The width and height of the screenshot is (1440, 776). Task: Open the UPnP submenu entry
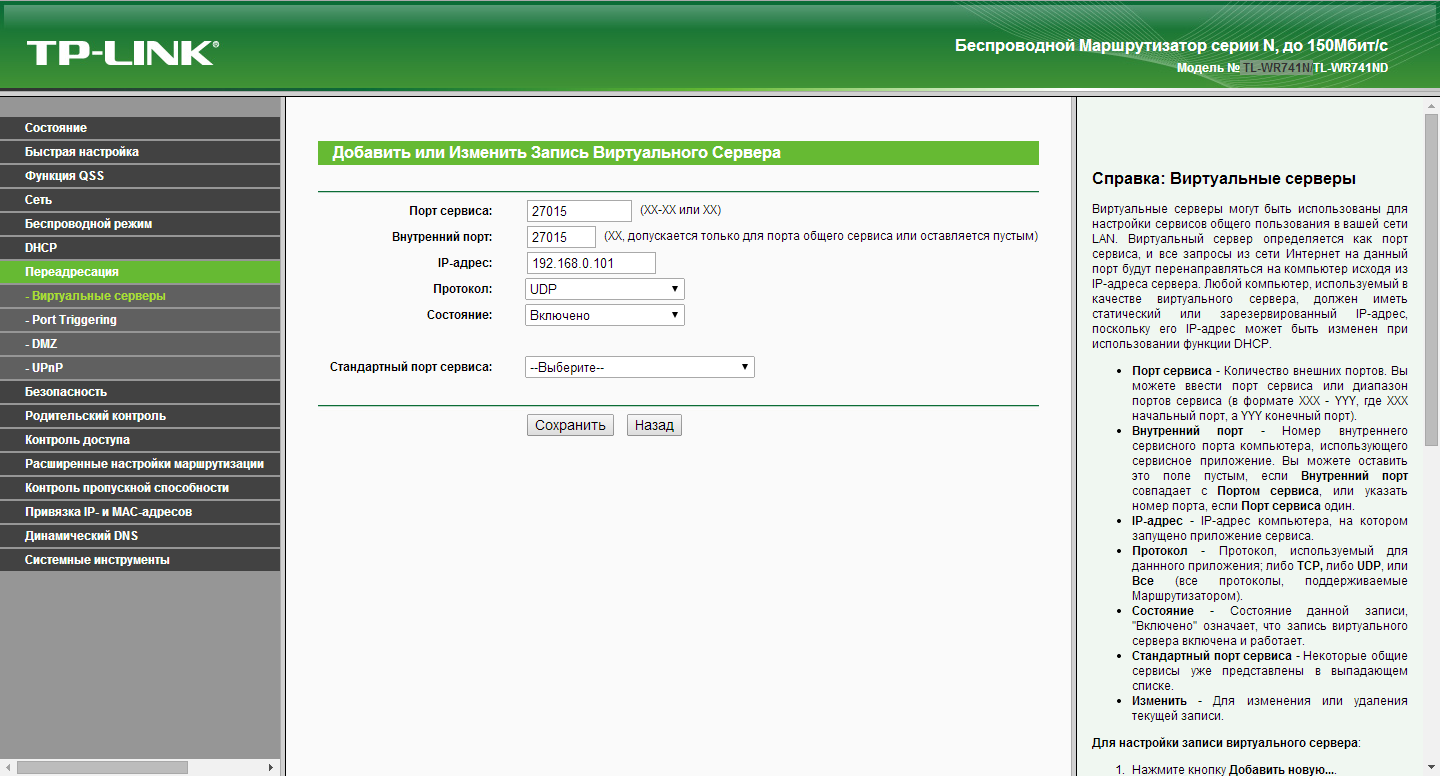click(140, 368)
